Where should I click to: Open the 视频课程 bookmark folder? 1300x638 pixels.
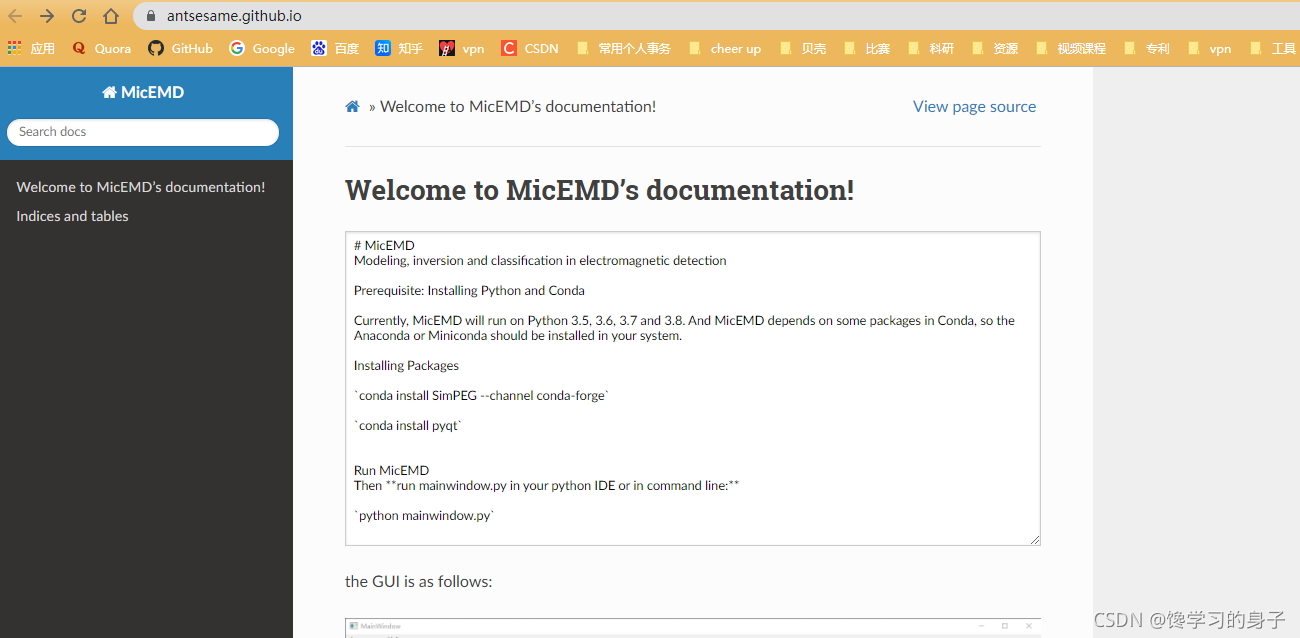click(1071, 48)
